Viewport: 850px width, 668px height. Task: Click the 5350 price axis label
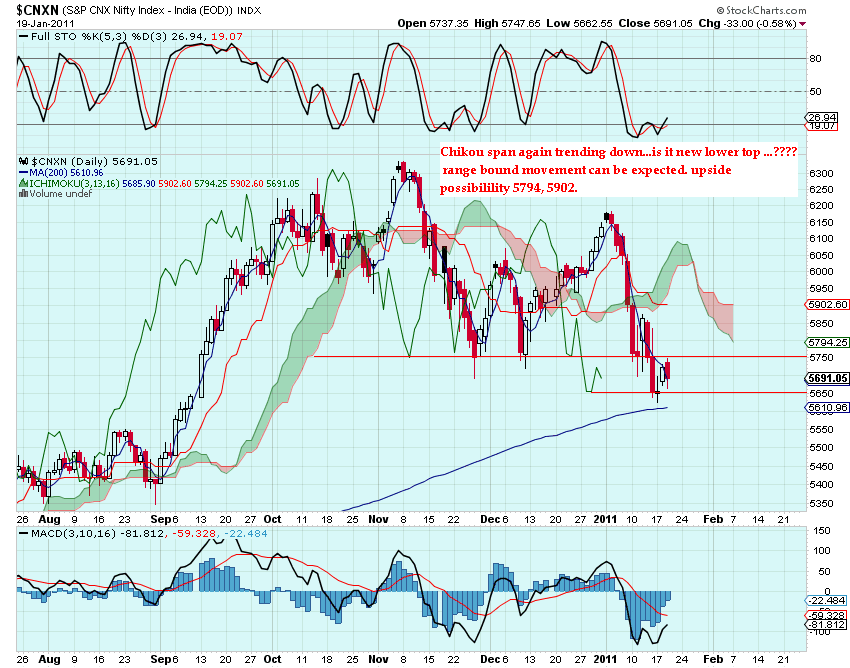click(x=821, y=504)
